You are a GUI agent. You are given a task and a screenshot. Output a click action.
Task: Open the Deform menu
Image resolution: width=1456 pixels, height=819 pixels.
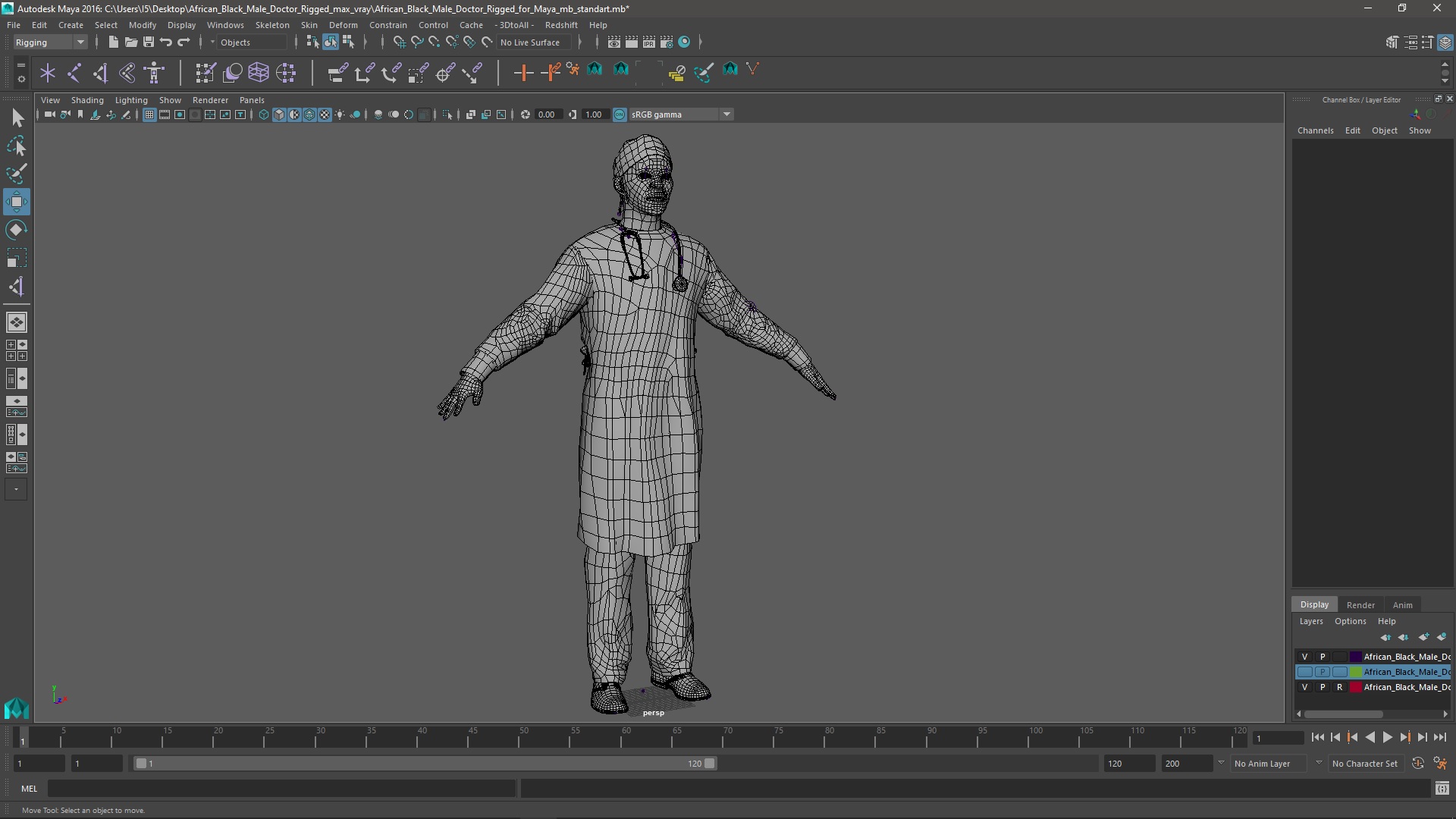pos(343,25)
